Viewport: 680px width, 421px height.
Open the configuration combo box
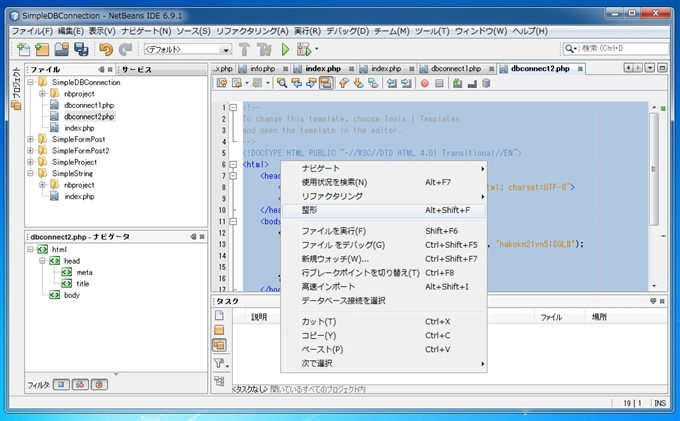pos(187,49)
